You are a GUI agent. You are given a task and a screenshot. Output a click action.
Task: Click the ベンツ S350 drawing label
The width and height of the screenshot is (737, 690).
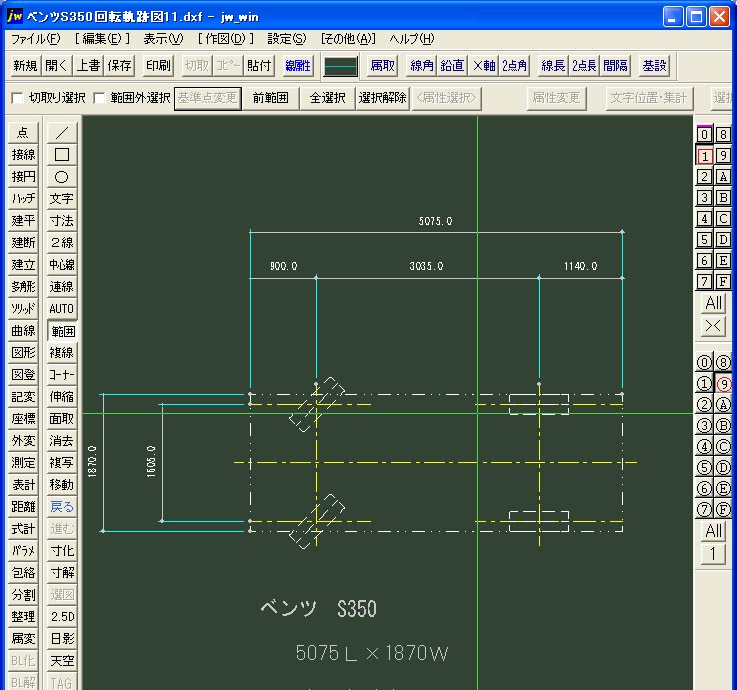(x=318, y=609)
